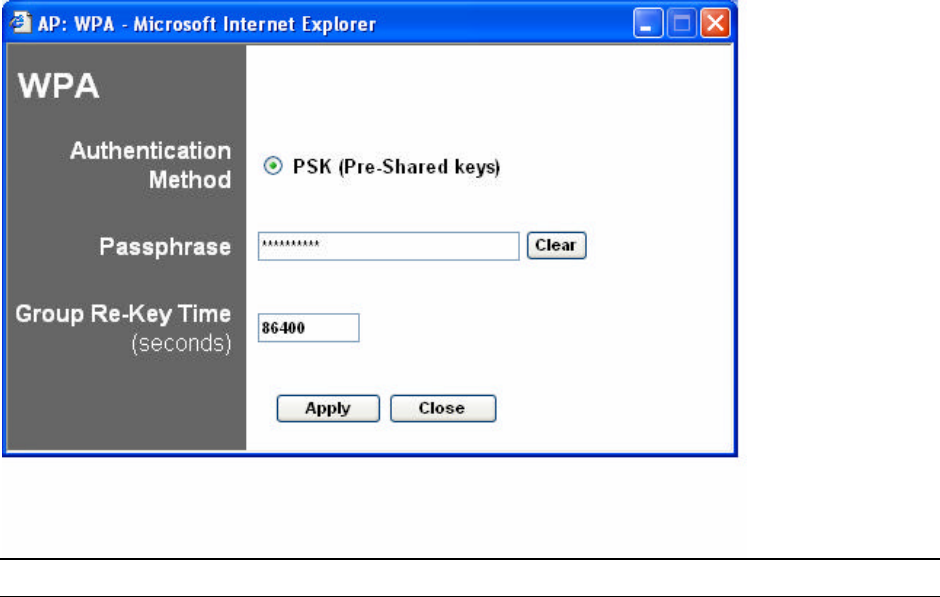Click inside the Passphrase input field
Screen dimensions: 940x597
tap(388, 246)
